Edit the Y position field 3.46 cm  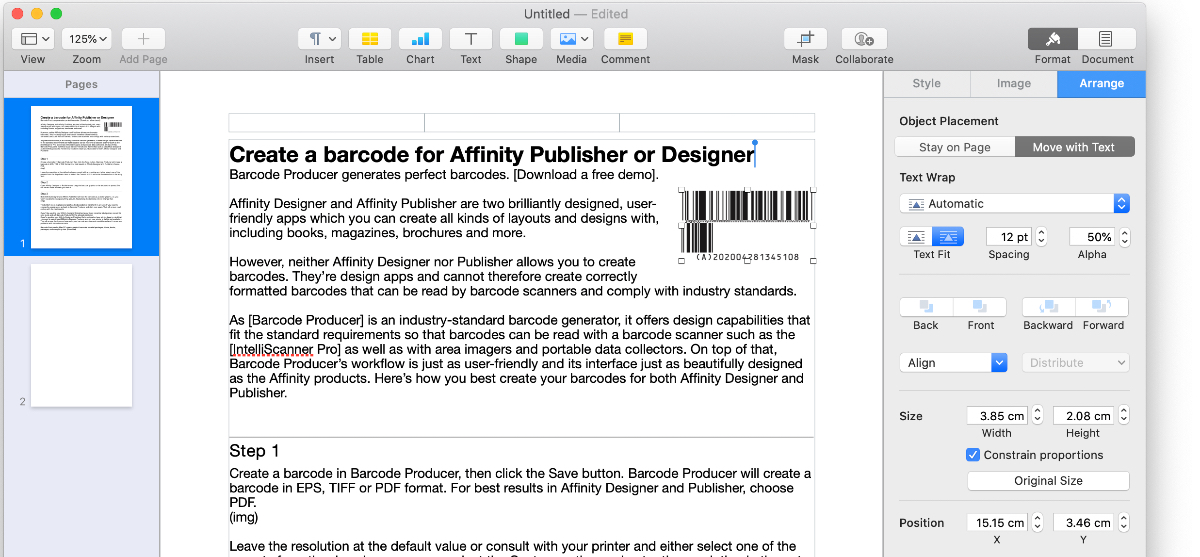[1083, 523]
